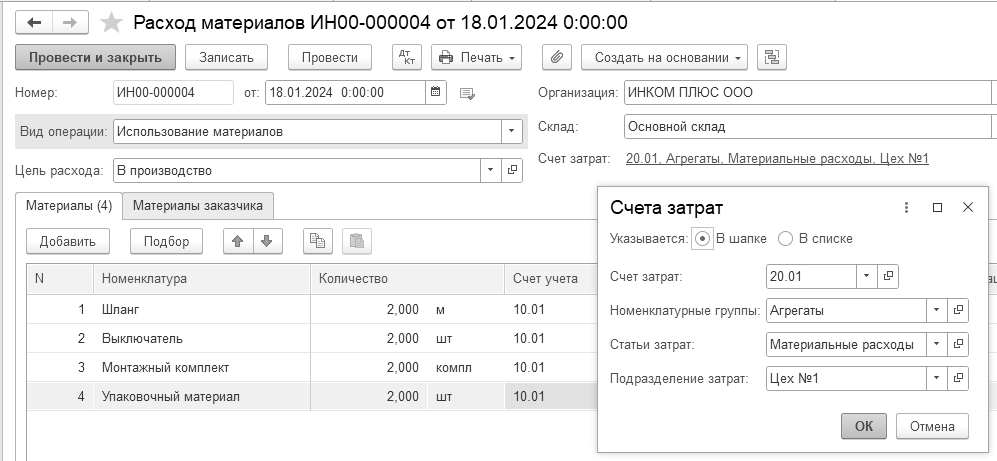Select the Упаковочный материал row
This screenshot has width=997, height=461.
tap(312, 396)
